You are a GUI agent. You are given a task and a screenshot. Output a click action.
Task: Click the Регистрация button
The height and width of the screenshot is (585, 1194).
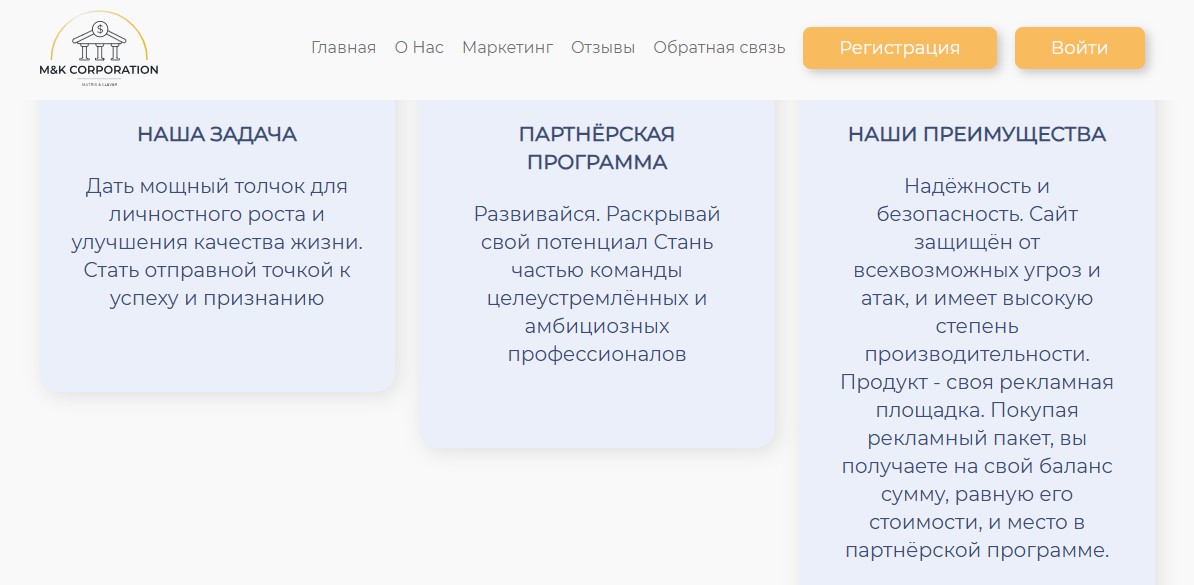pyautogui.click(x=899, y=48)
